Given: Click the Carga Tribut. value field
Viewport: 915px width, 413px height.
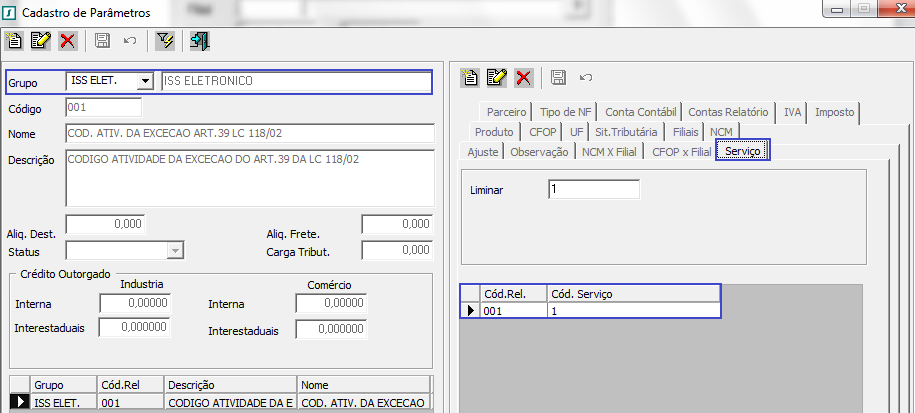Looking at the screenshot, I should [x=397, y=250].
